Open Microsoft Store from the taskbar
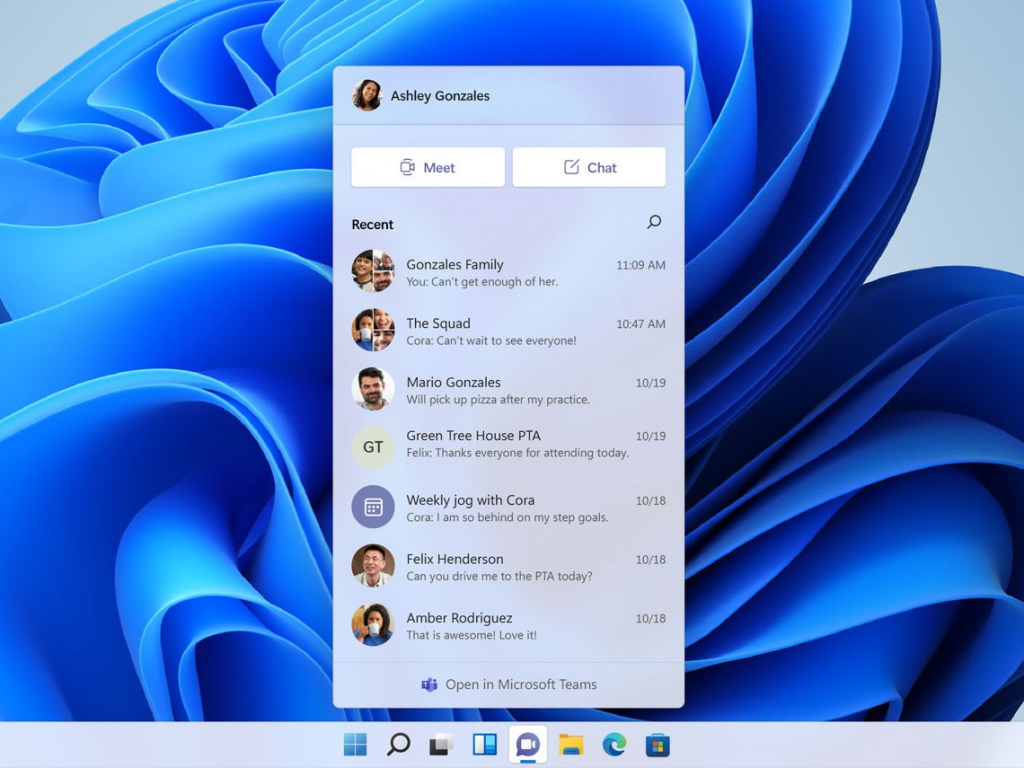Image resolution: width=1024 pixels, height=768 pixels. pos(657,744)
